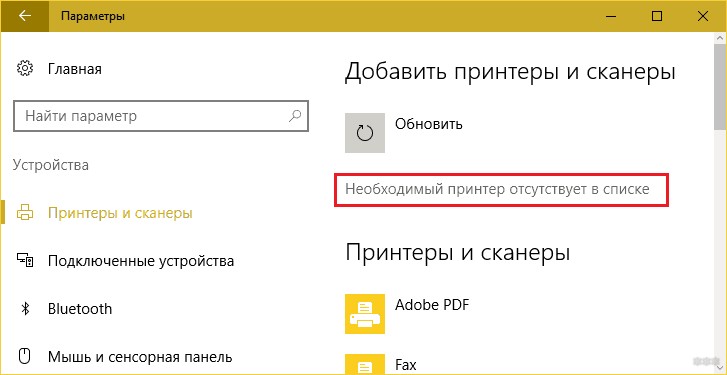The width and height of the screenshot is (727, 375).
Task: Open Мышь и сенсорная панель settings
Action: [140, 357]
